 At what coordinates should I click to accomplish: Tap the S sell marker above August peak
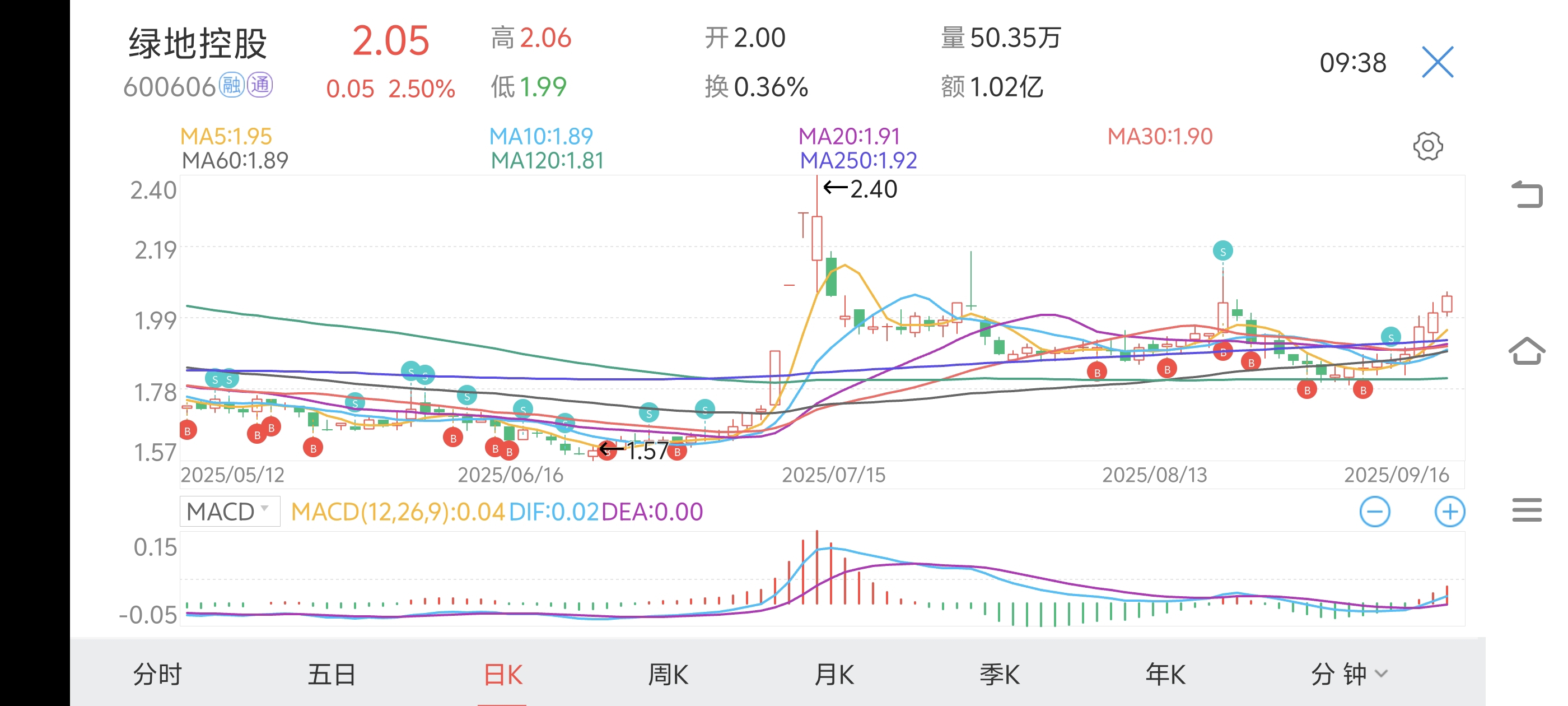(x=1223, y=251)
